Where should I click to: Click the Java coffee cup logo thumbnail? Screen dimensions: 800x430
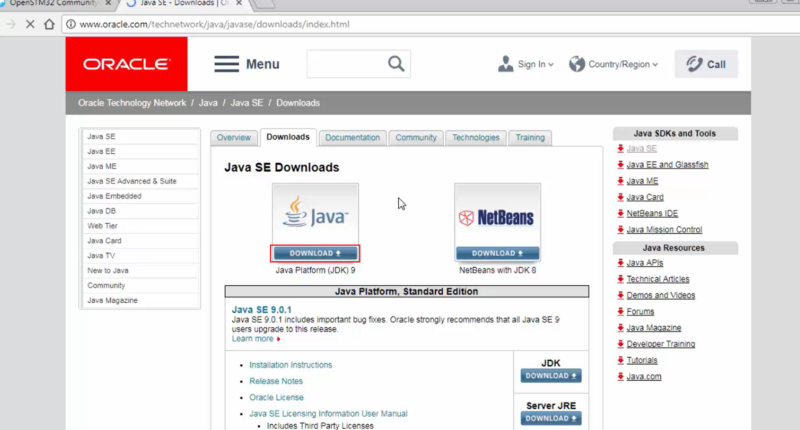[315, 215]
